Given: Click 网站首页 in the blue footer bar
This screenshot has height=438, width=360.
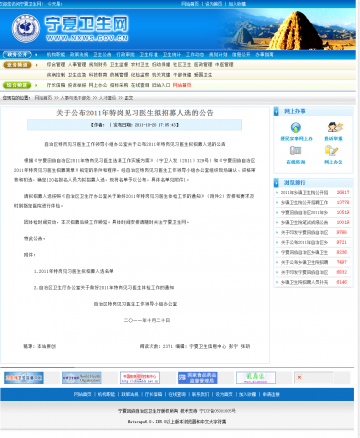Looking at the screenshot, I should (x=83, y=394).
